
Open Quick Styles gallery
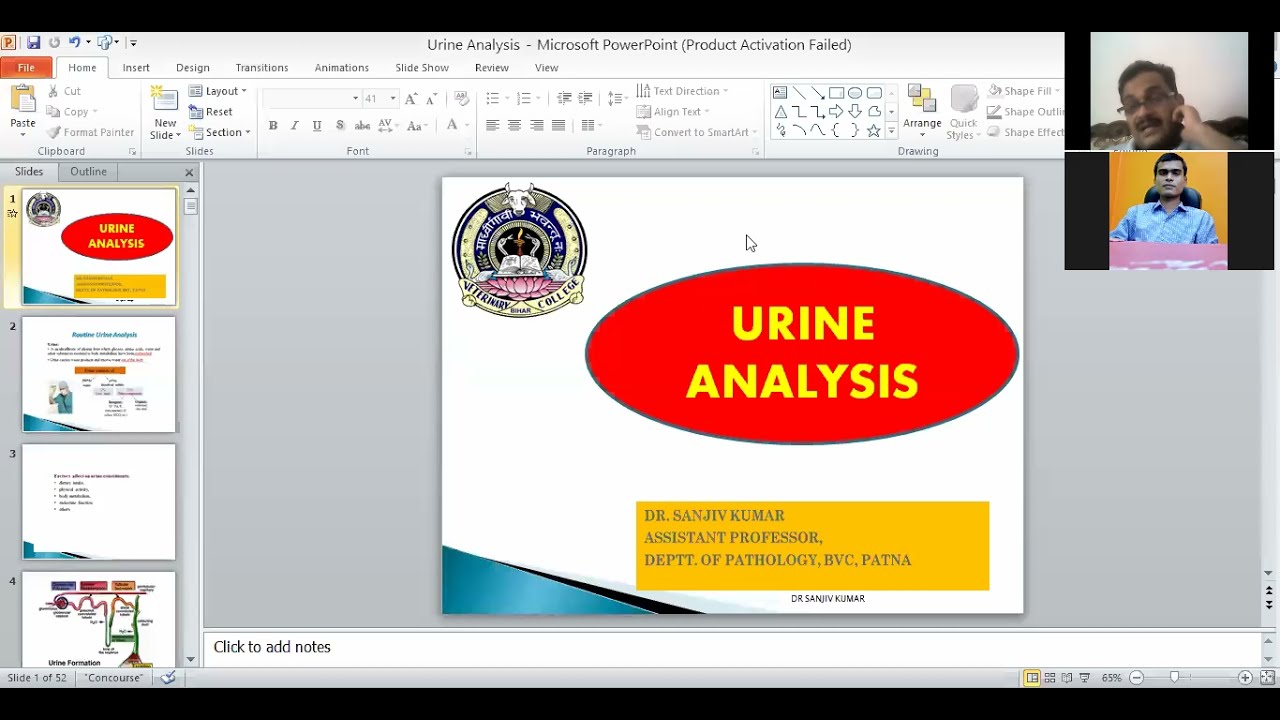(x=963, y=112)
